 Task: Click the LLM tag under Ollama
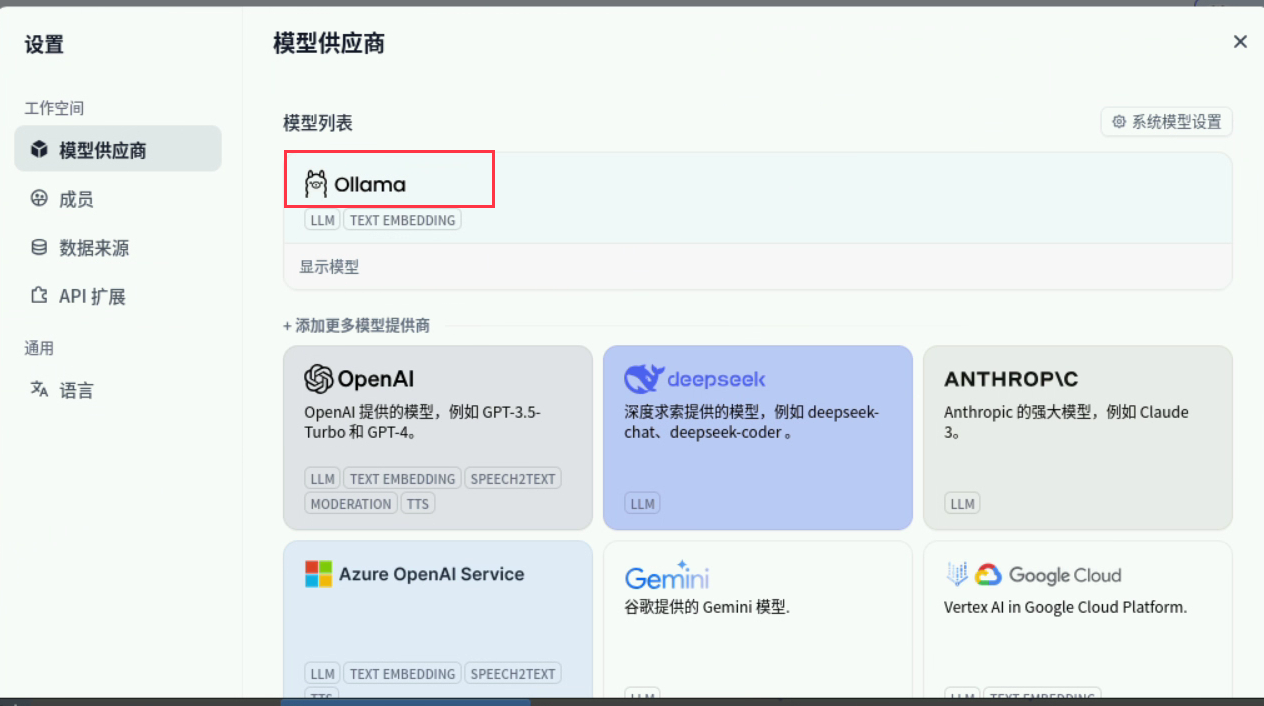coord(322,220)
